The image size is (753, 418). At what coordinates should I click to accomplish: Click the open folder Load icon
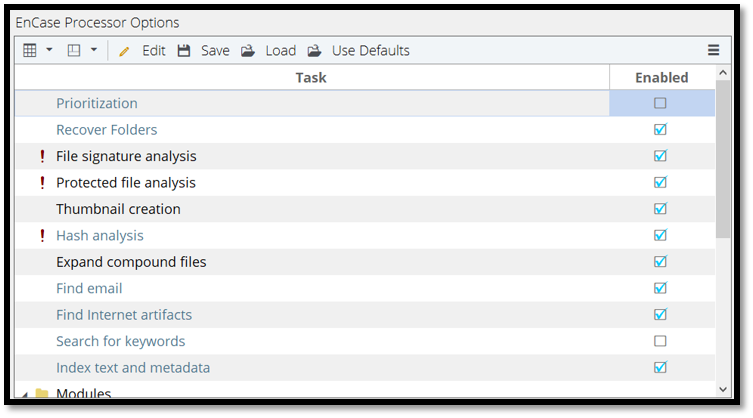(247, 51)
